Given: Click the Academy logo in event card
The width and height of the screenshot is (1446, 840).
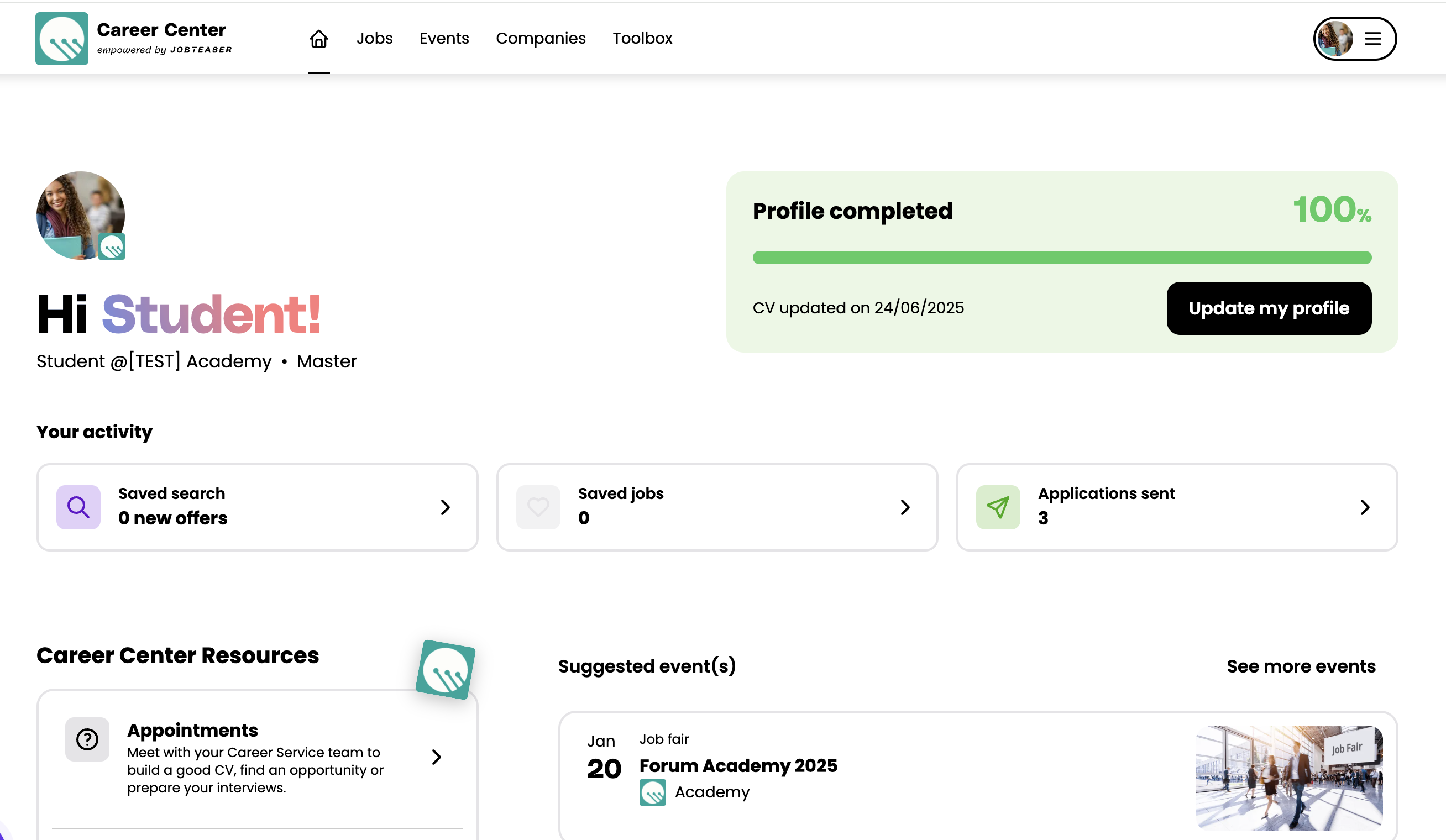Looking at the screenshot, I should click(x=652, y=792).
